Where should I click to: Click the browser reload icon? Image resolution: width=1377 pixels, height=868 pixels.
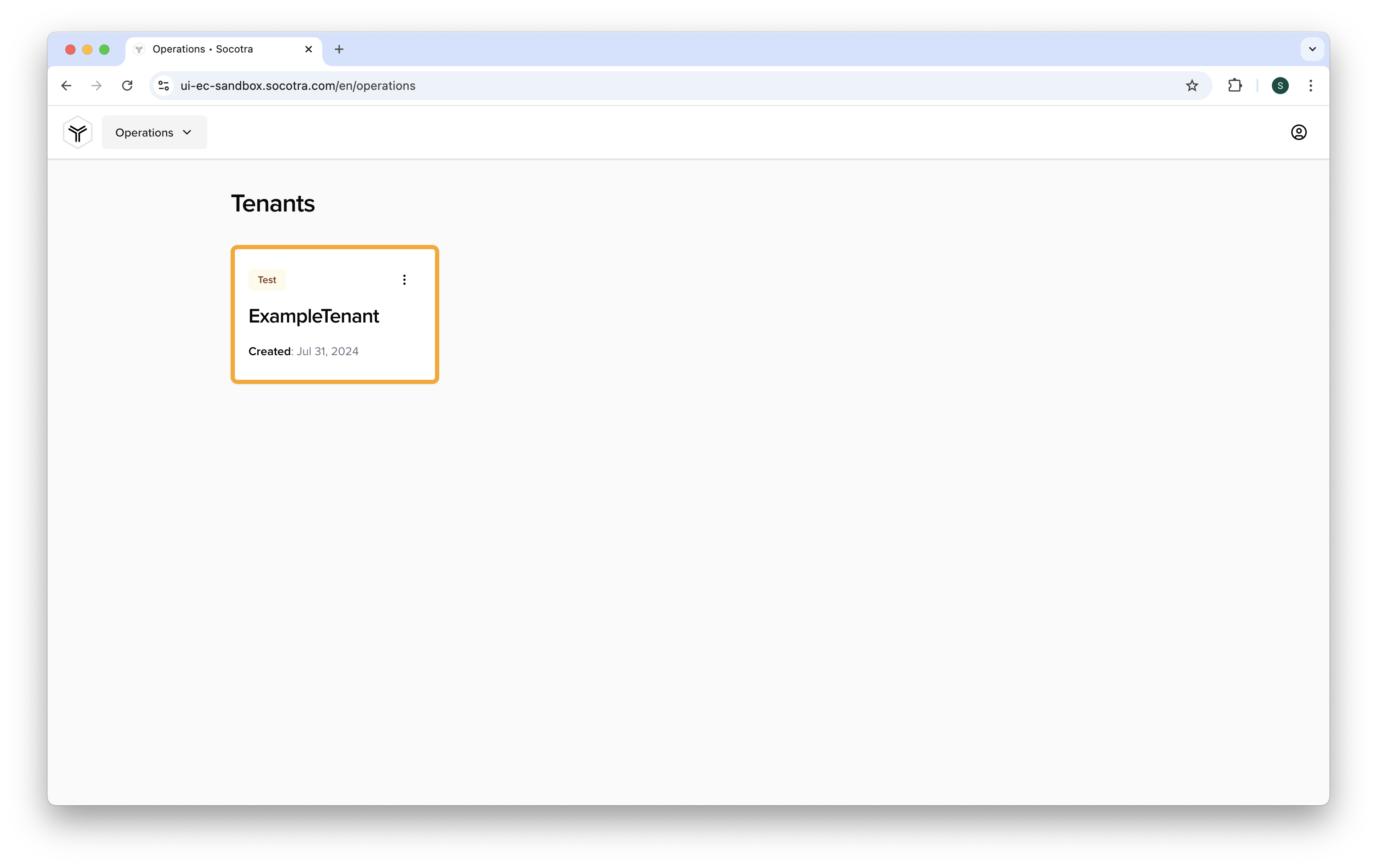[x=128, y=85]
